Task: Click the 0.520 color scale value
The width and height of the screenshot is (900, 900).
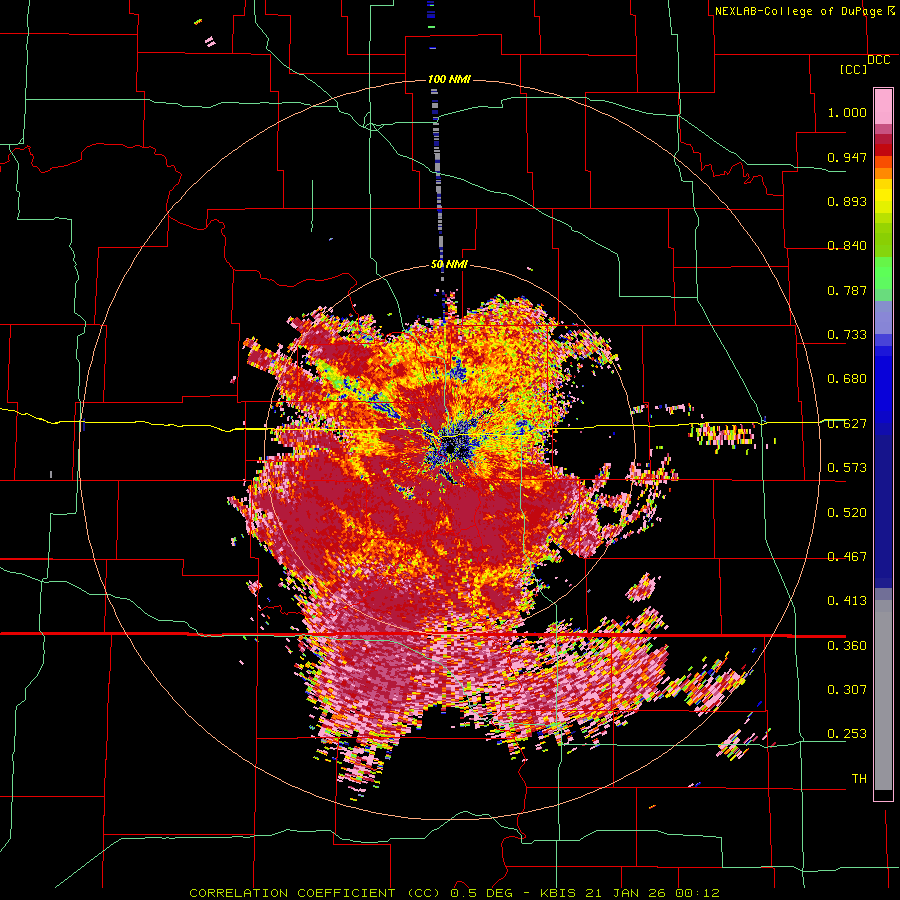Action: (847, 513)
